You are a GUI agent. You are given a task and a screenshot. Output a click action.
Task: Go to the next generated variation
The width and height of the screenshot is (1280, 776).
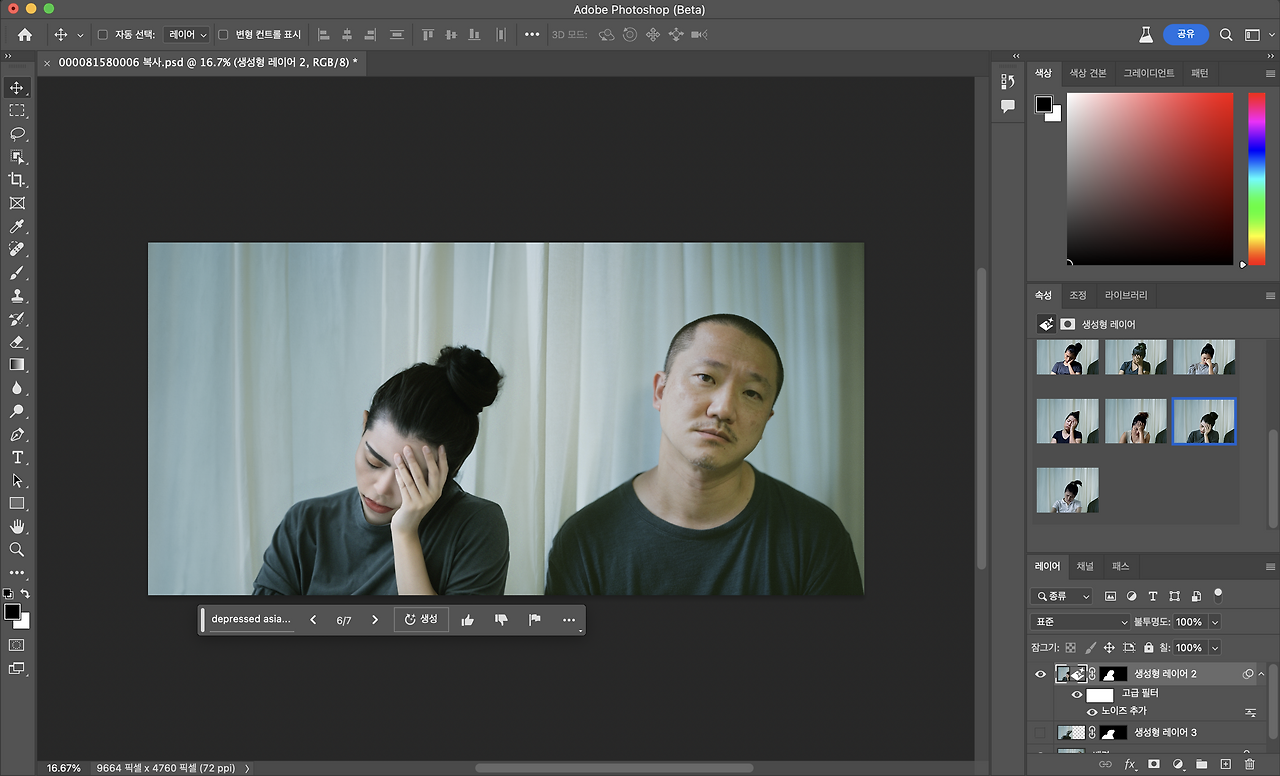(x=375, y=620)
